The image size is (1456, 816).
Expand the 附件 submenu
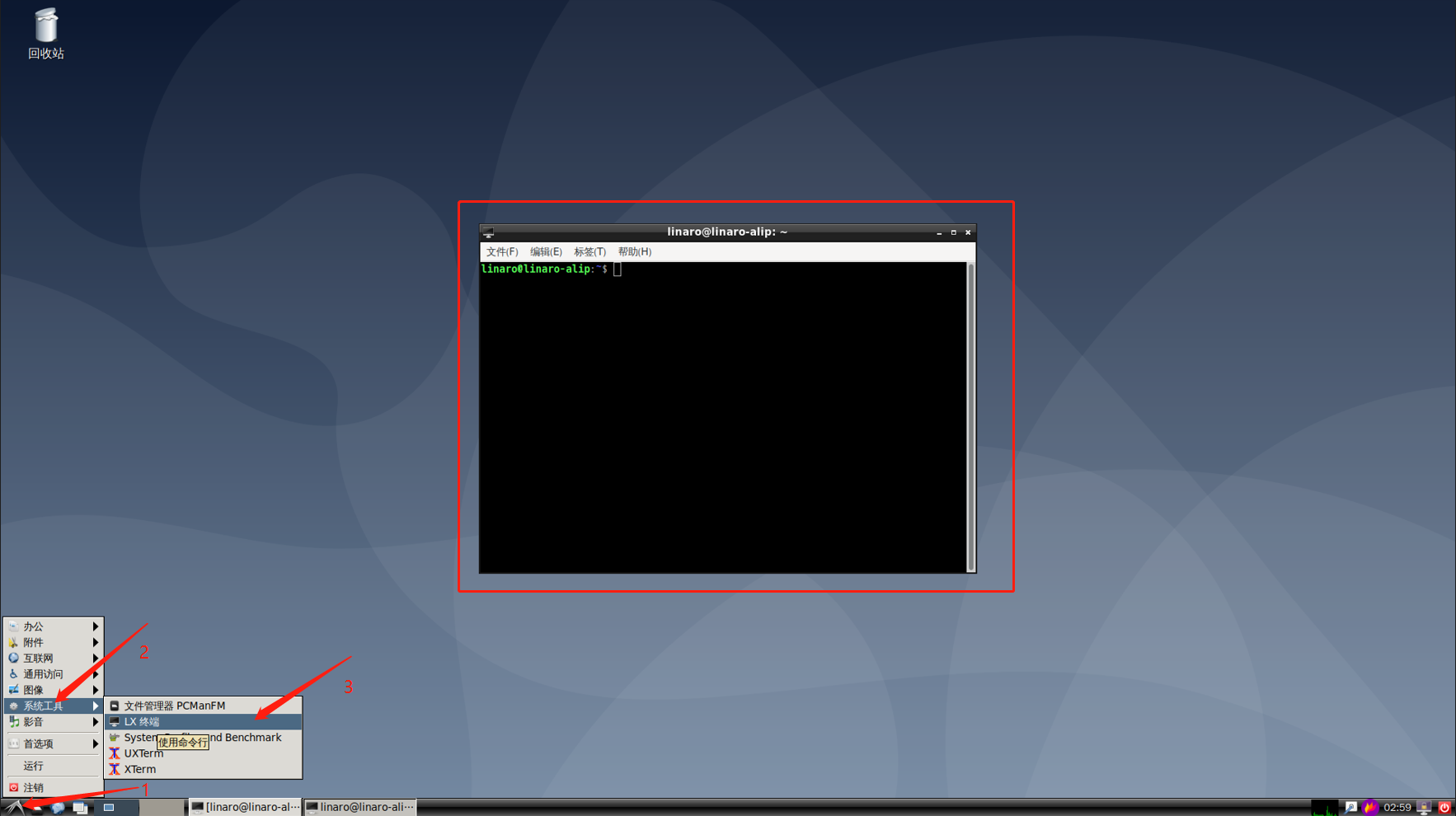point(54,642)
